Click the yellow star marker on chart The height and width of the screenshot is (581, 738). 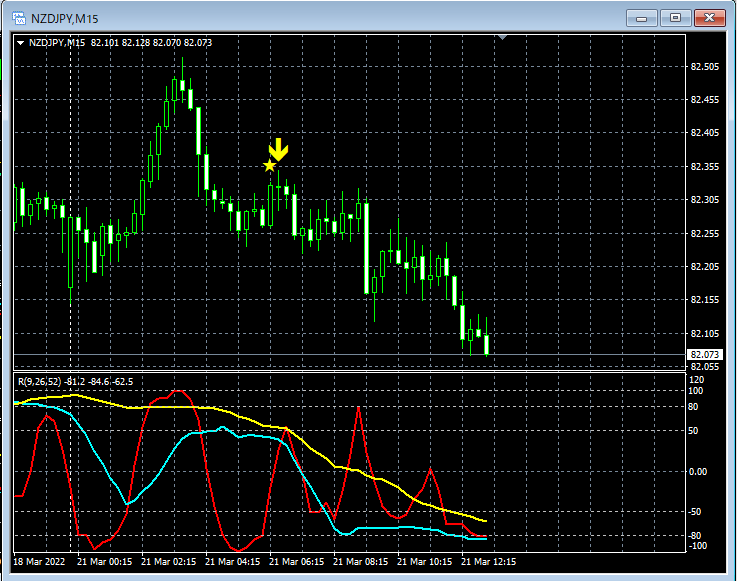point(269,166)
